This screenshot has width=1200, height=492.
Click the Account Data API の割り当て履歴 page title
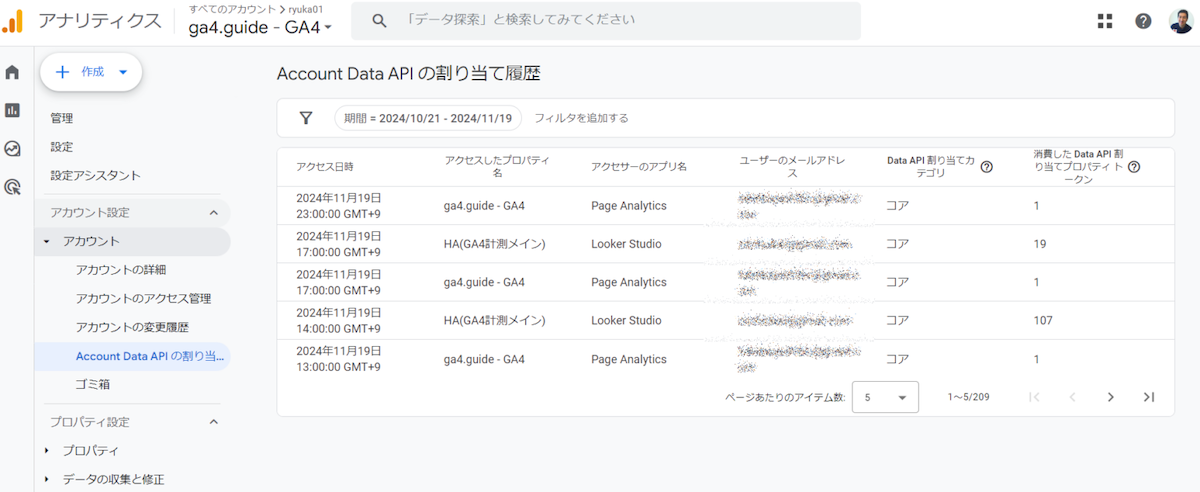pos(408,73)
